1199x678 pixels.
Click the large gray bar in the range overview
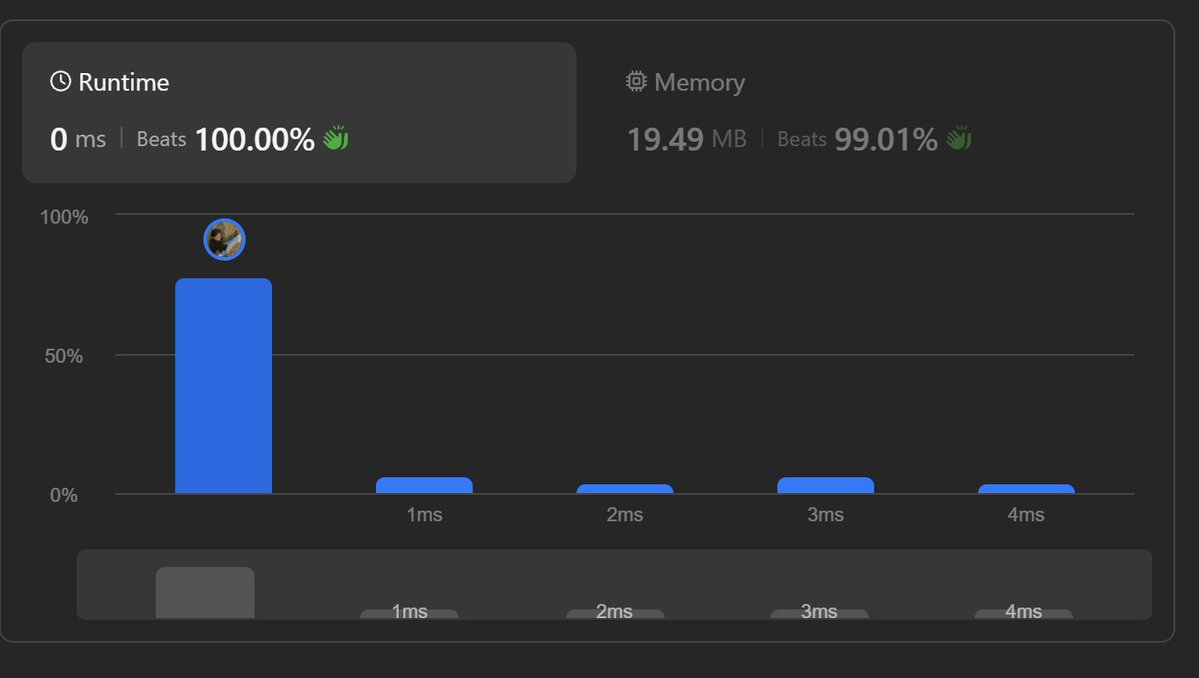pos(205,592)
